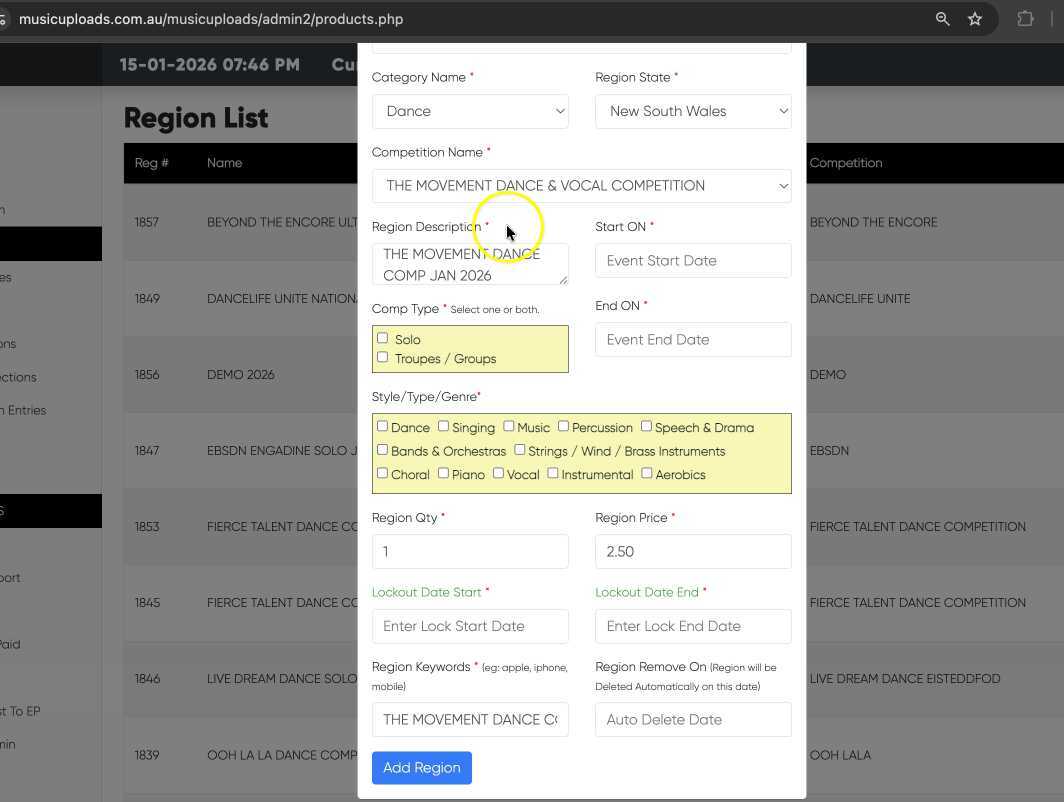
Task: Click the site info icon beside the URL
Action: coord(3,19)
